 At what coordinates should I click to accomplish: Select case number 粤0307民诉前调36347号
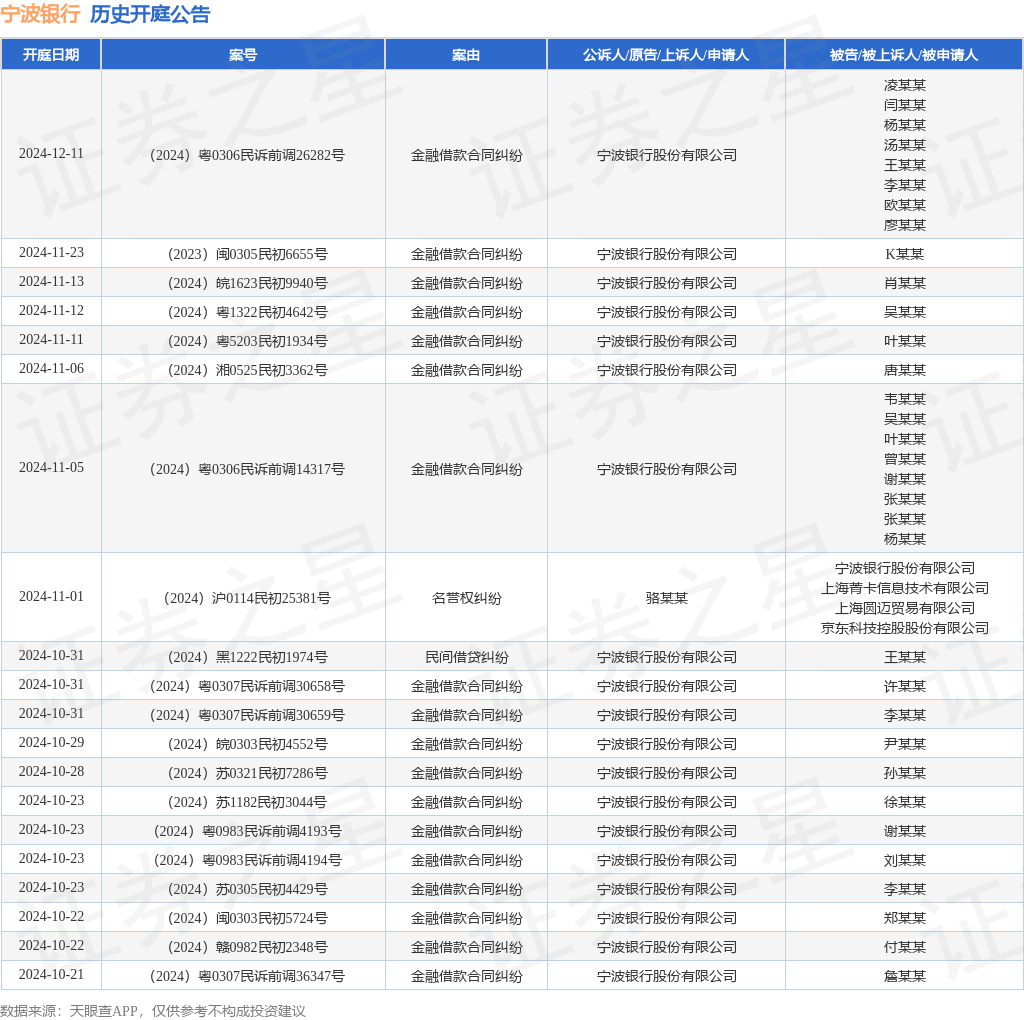[247, 976]
